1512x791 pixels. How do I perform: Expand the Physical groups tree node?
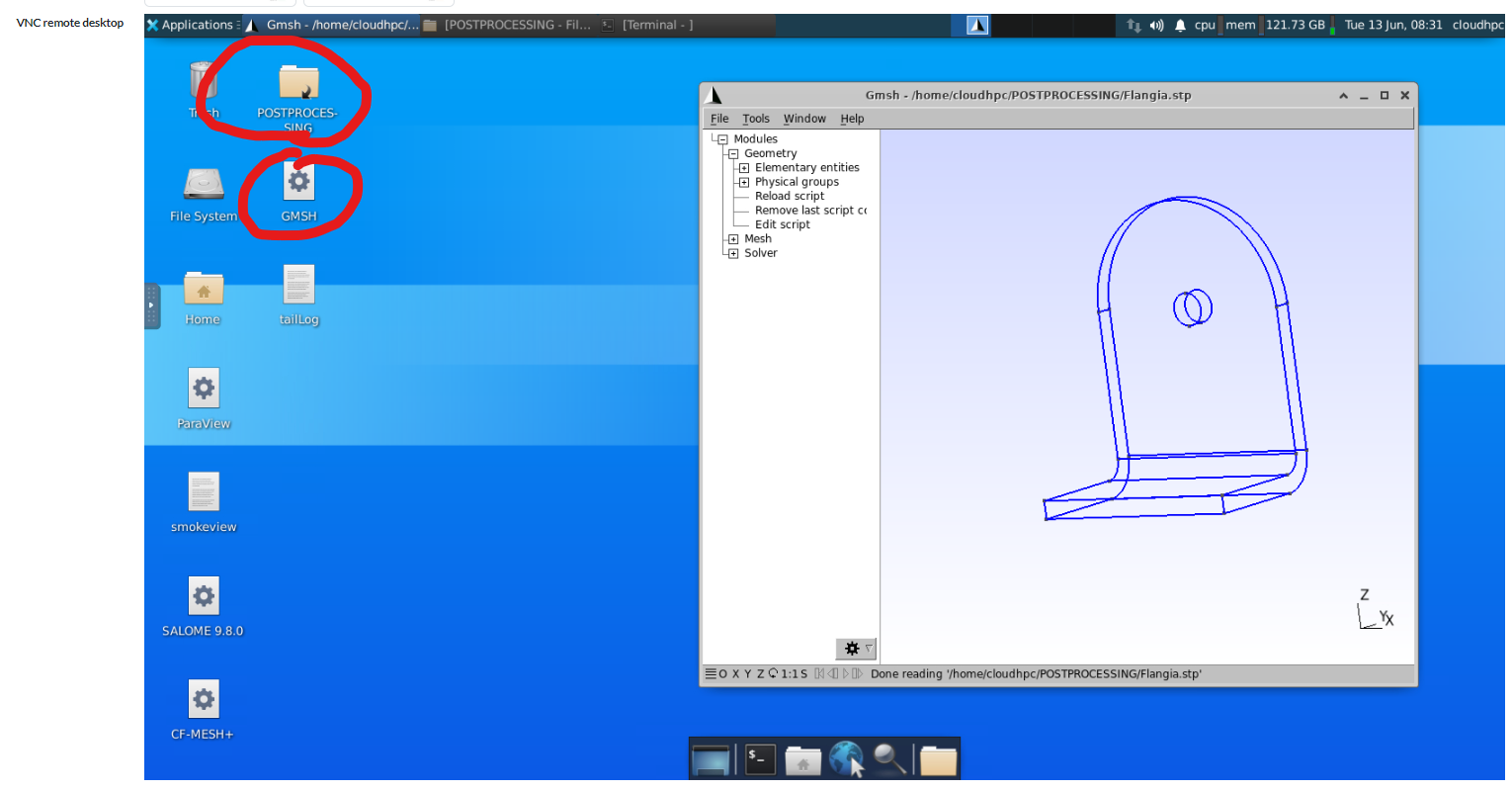click(x=744, y=183)
